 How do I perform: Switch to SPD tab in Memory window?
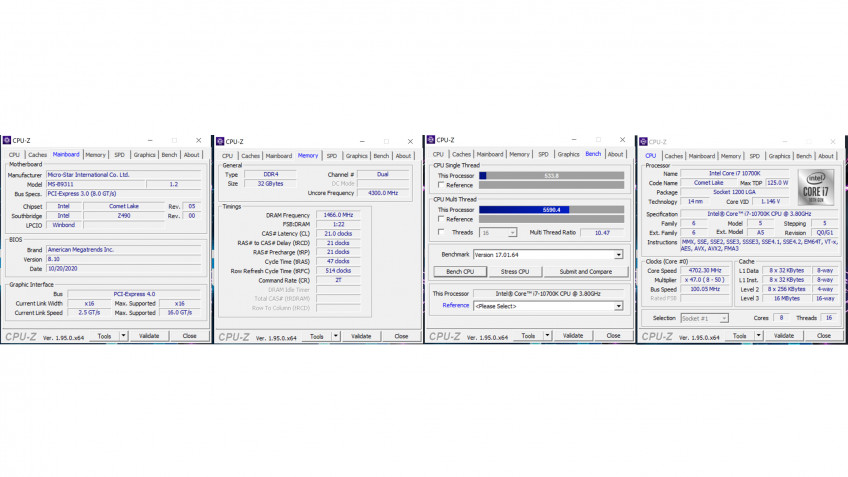tap(332, 156)
